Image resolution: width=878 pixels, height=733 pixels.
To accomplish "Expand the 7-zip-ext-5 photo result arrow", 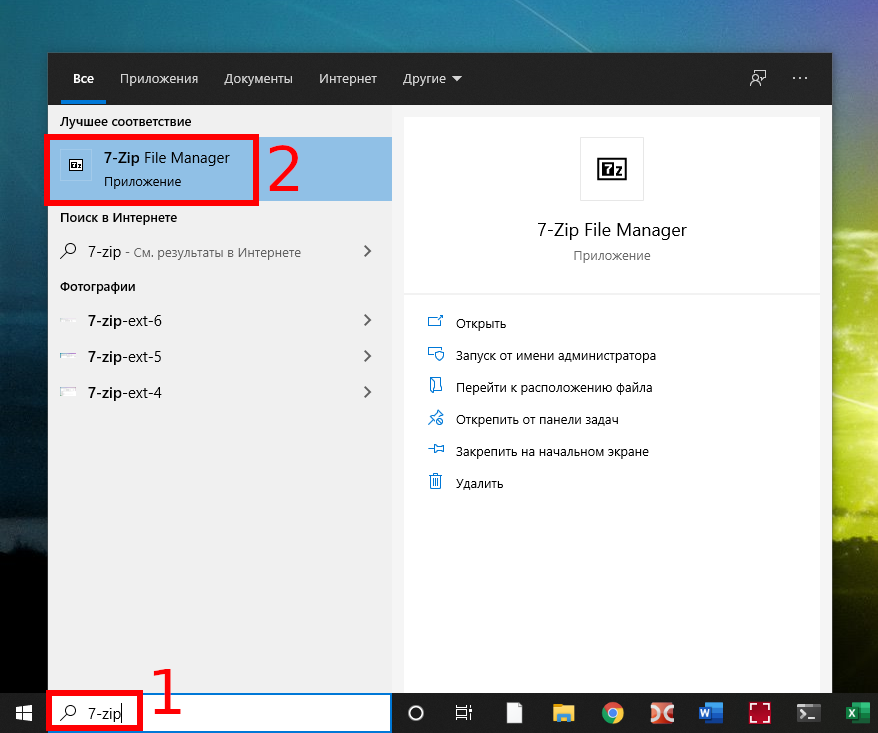I will (x=368, y=357).
